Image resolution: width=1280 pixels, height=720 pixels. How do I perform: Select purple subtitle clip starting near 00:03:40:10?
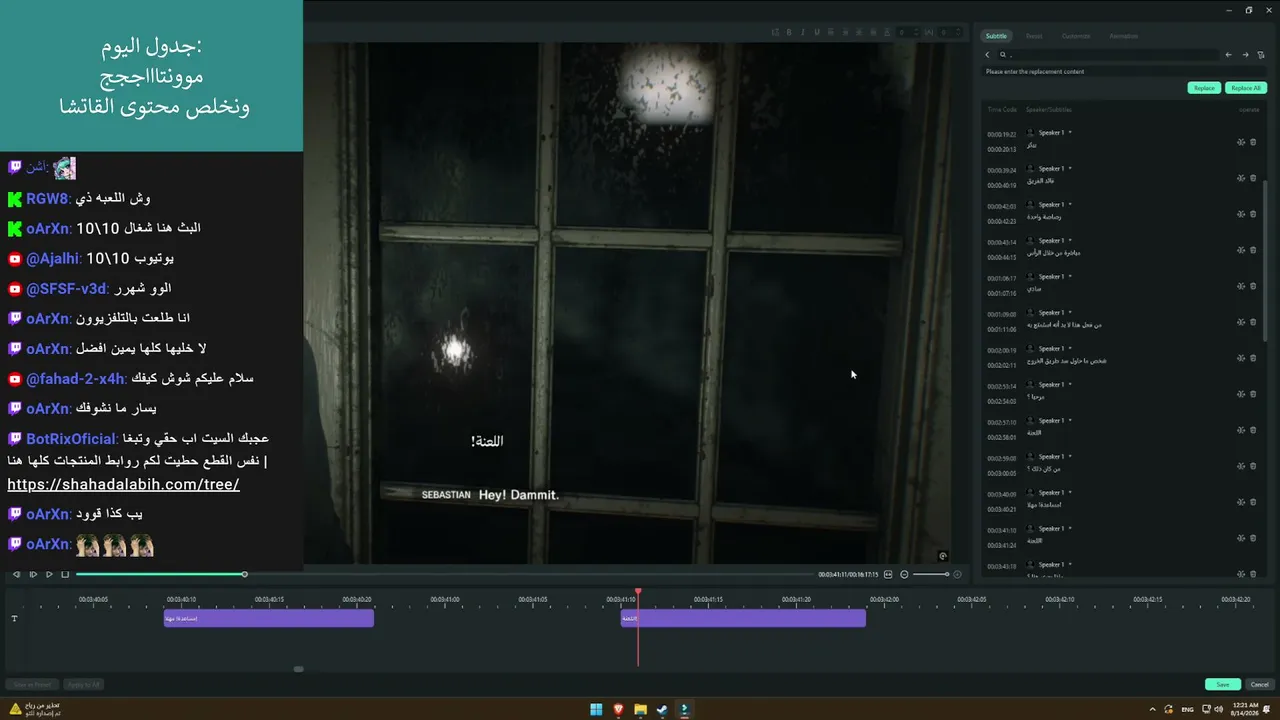269,618
